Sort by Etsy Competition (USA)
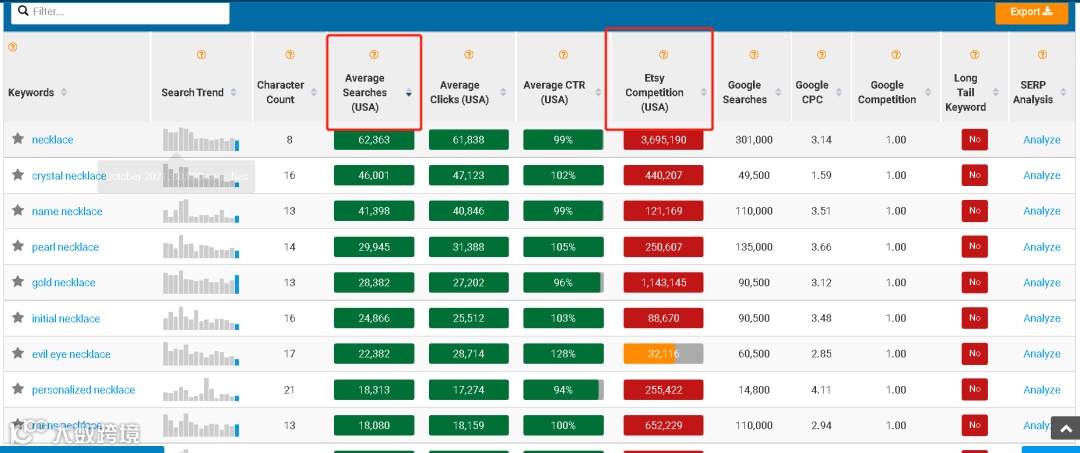 click(x=704, y=92)
